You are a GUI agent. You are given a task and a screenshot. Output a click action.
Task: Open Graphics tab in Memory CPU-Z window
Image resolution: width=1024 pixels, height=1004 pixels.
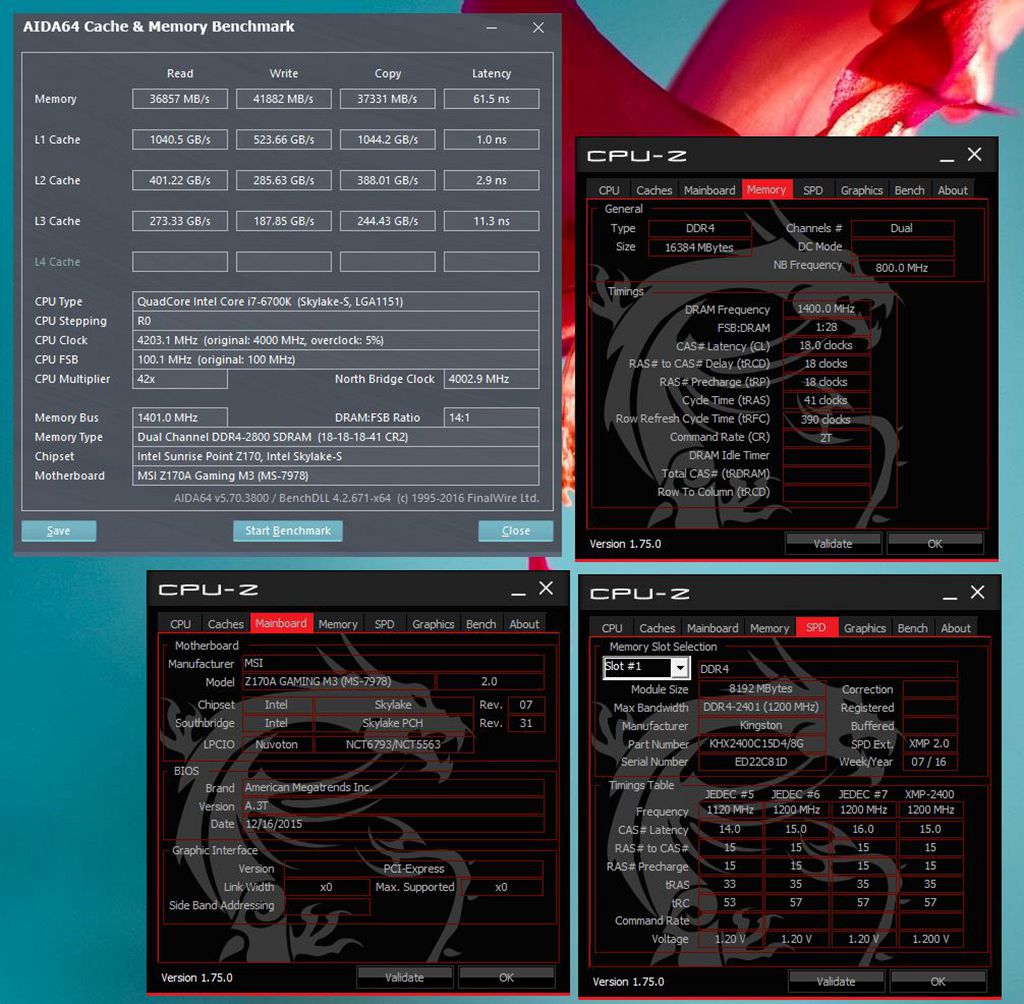[x=861, y=190]
